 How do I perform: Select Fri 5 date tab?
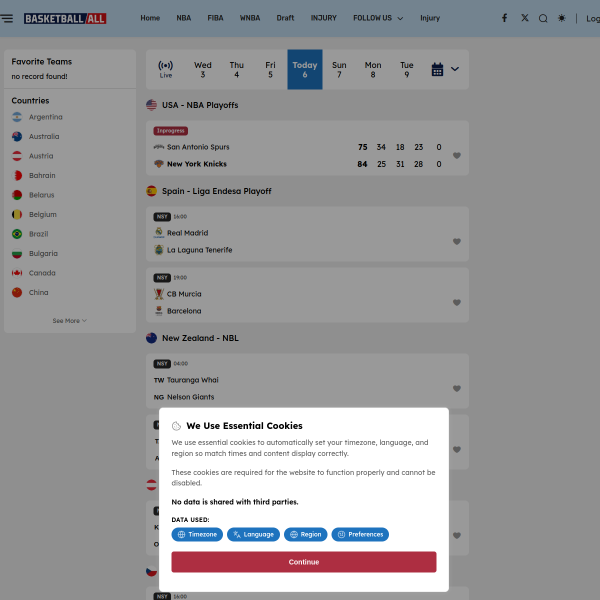270,69
